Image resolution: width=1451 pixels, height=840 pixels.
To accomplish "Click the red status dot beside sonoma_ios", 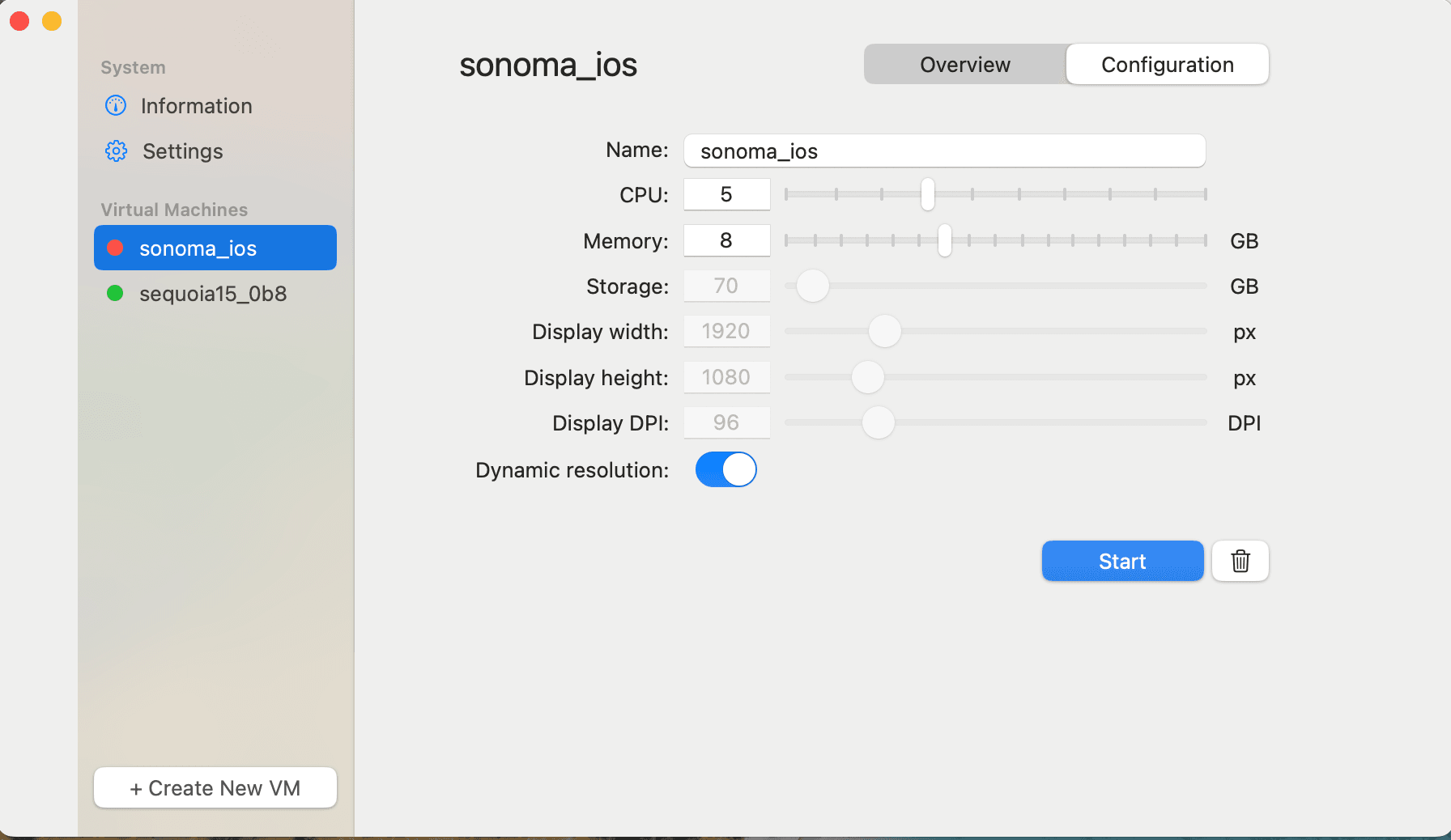I will point(114,248).
